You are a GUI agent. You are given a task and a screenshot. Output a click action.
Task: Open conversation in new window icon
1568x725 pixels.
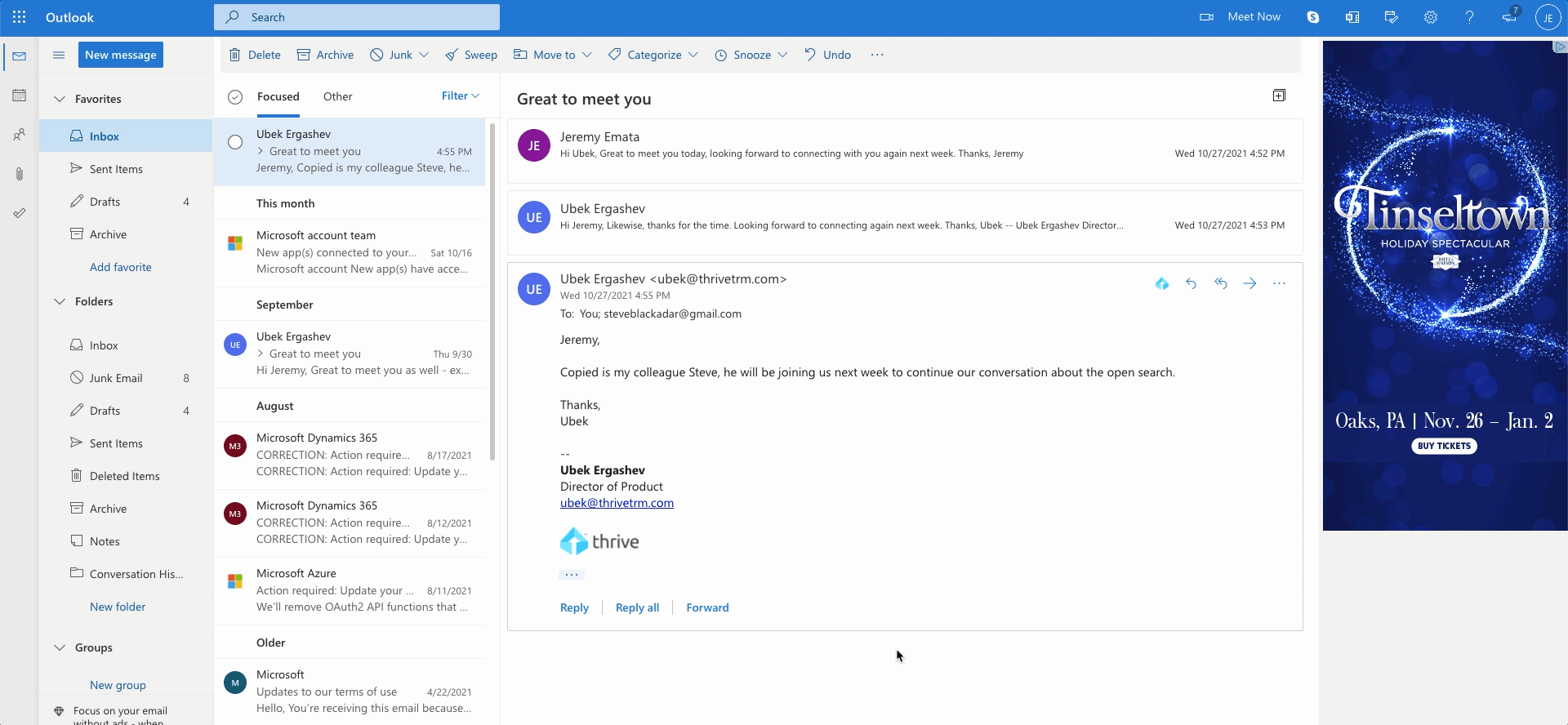coord(1279,96)
